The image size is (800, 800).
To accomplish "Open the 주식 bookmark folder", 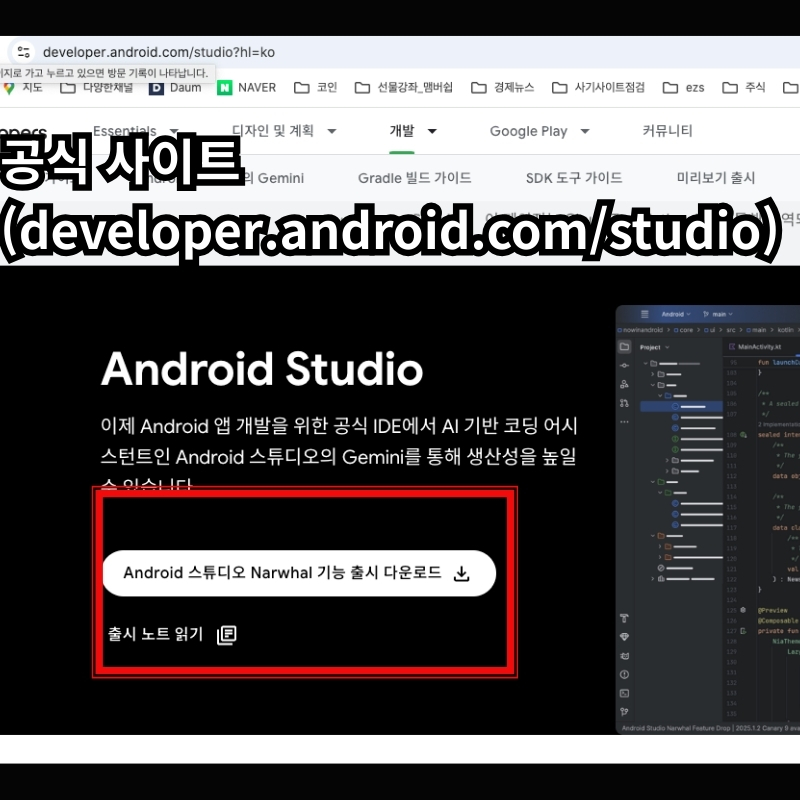I will click(x=743, y=88).
